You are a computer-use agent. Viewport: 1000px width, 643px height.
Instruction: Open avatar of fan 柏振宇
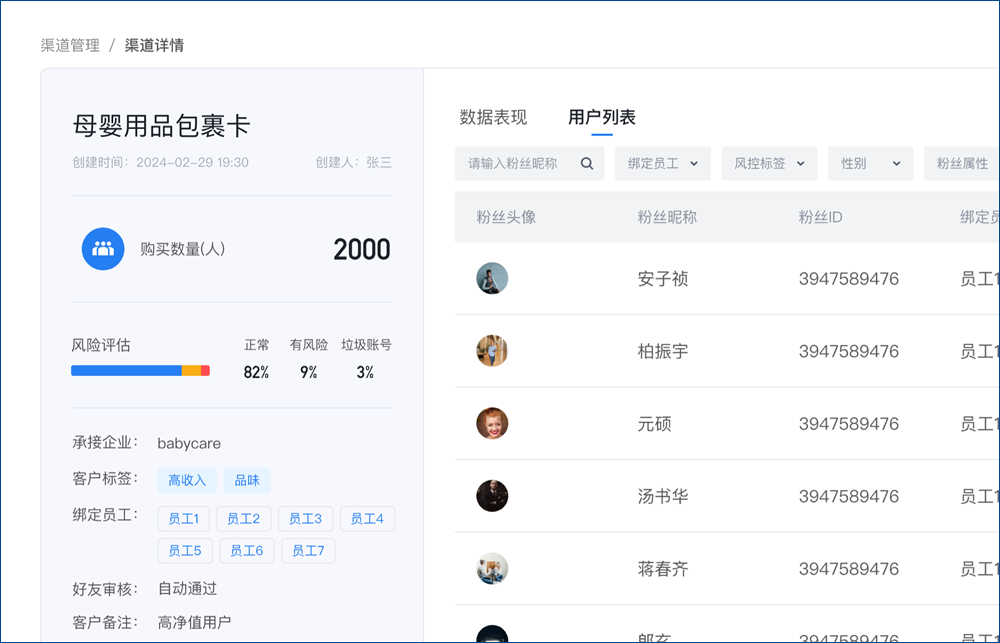click(492, 351)
